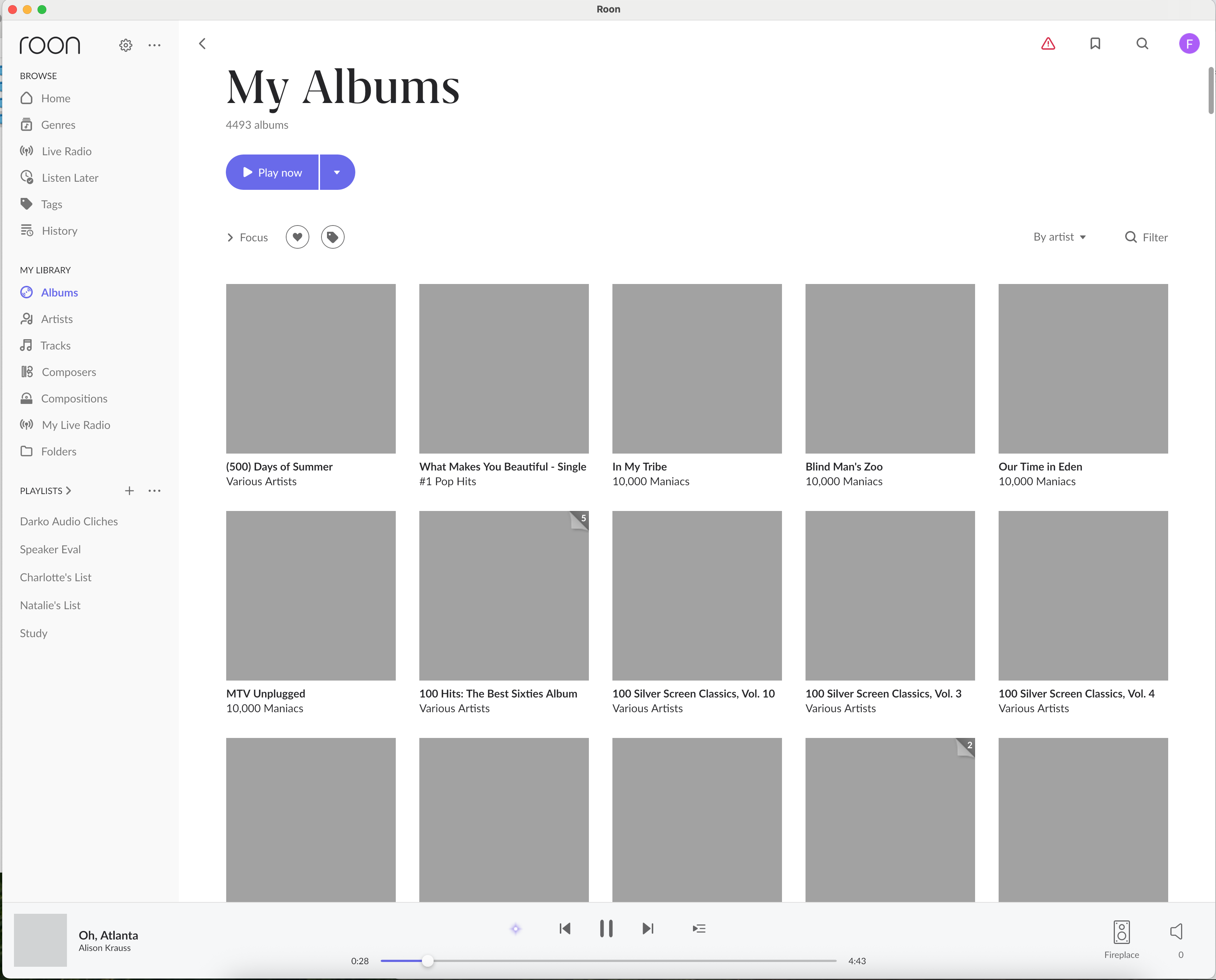The height and width of the screenshot is (980, 1216).
Task: Open Natalie's List playlist
Action: tap(50, 605)
